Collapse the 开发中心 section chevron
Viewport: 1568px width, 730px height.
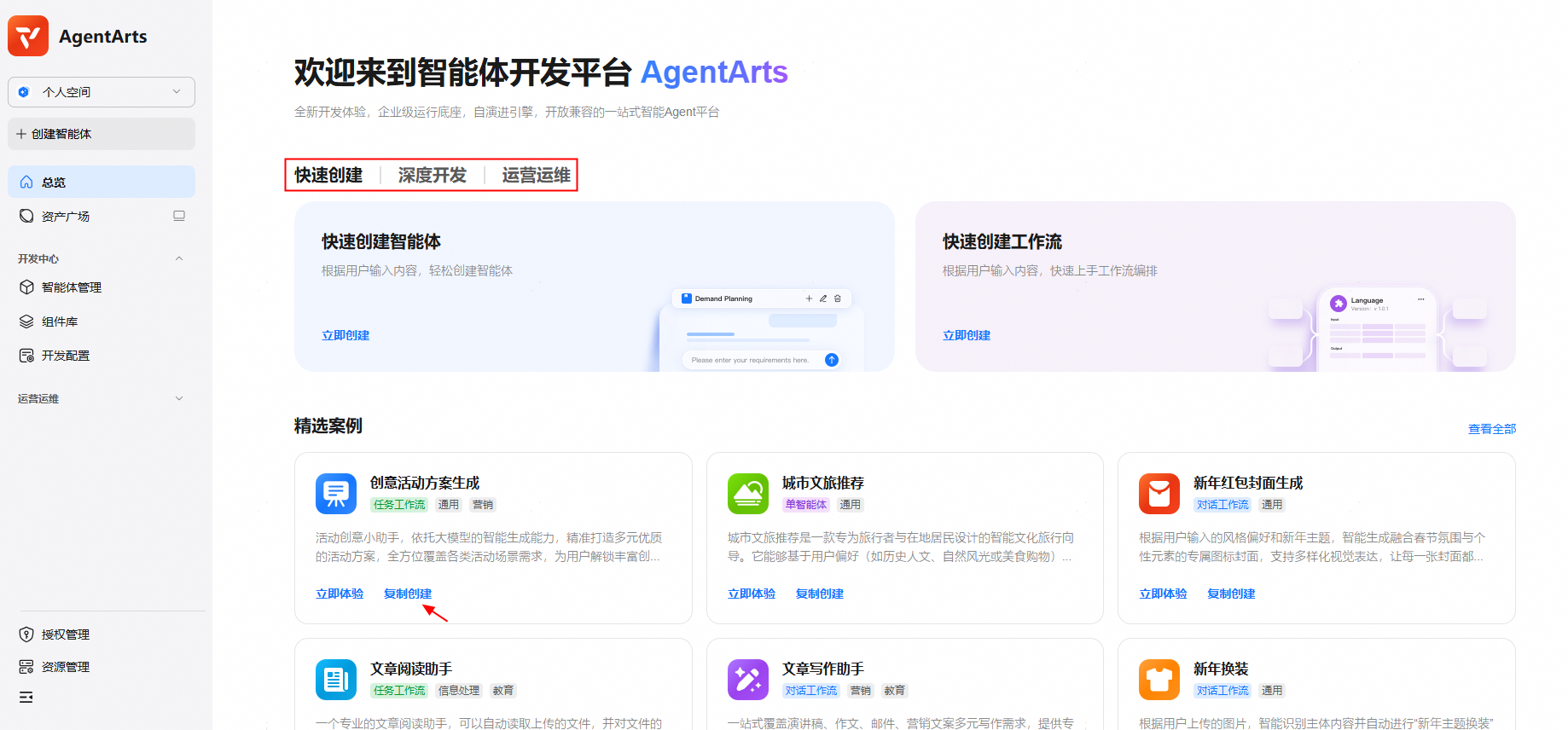pos(179,258)
